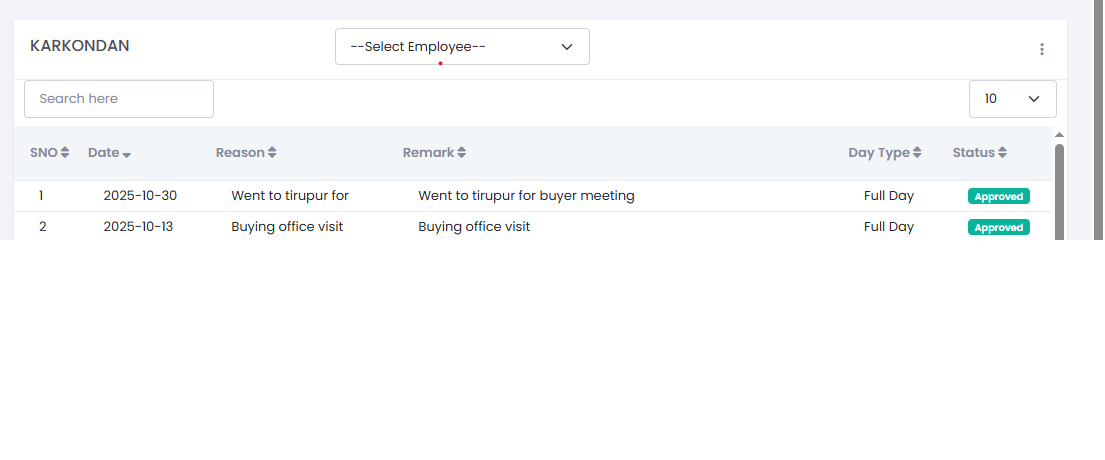Click Full Day cell in first row
The height and width of the screenshot is (460, 1105).
pyautogui.click(x=888, y=196)
